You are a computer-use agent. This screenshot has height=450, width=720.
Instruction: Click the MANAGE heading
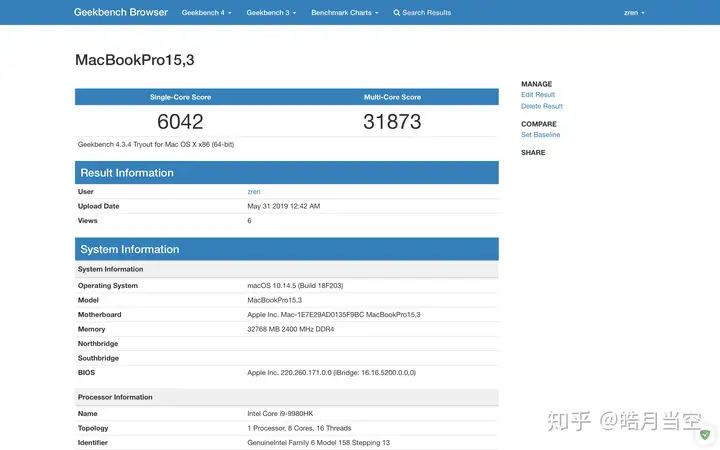pyautogui.click(x=536, y=84)
